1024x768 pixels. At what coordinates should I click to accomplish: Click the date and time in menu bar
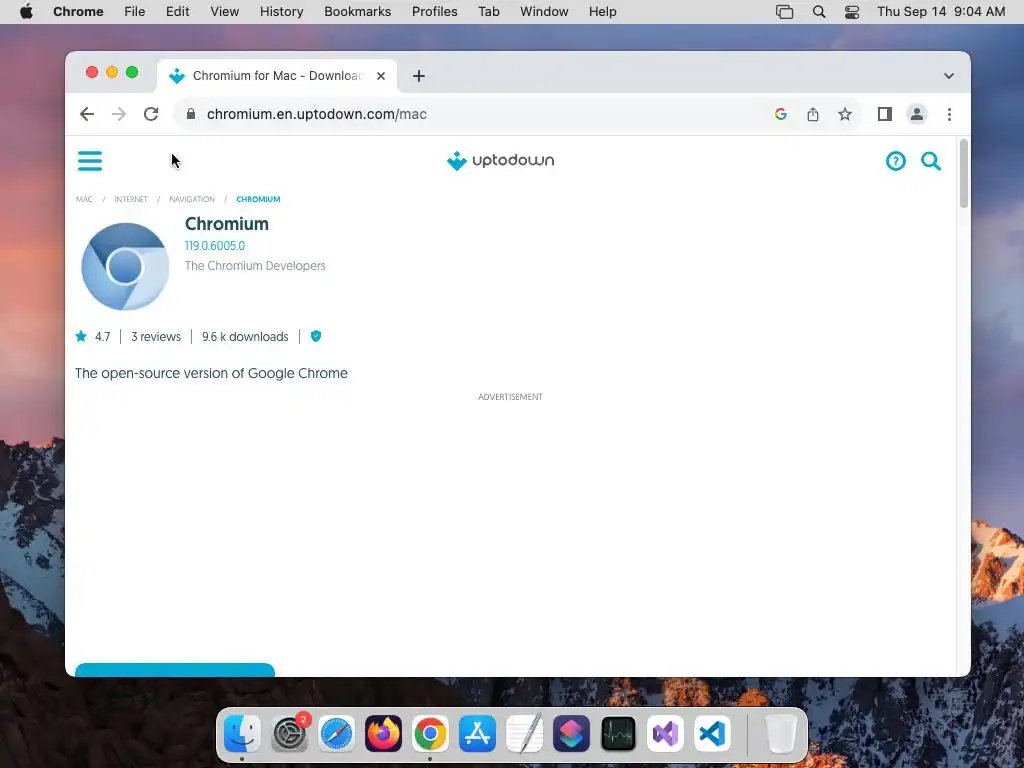coord(941,12)
